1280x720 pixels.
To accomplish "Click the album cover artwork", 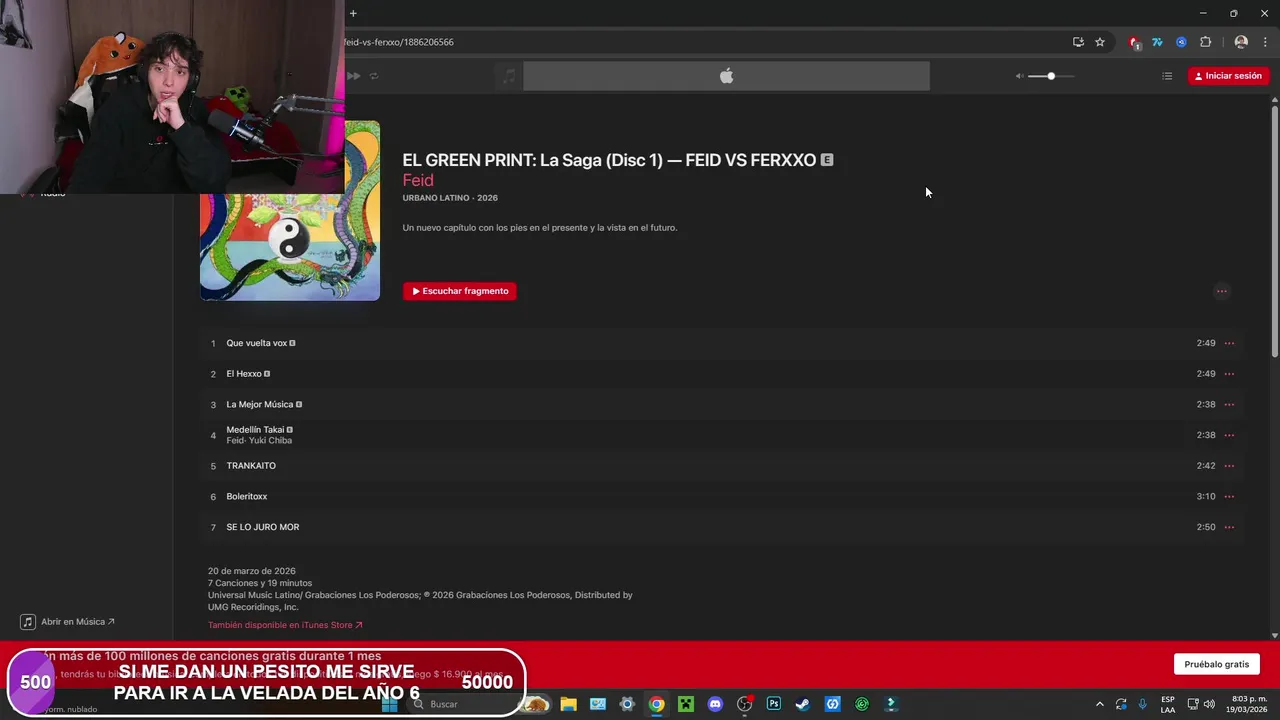I will pos(290,210).
